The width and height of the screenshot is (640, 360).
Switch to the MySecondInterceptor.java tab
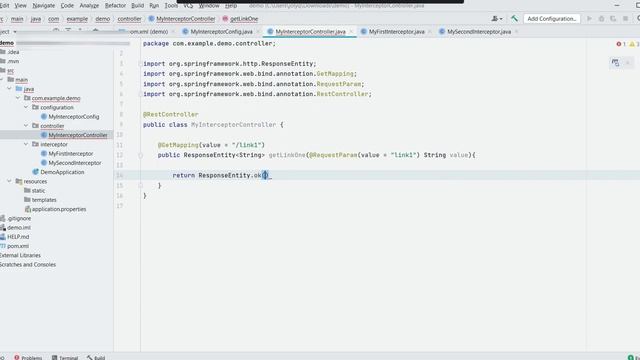coord(479,31)
